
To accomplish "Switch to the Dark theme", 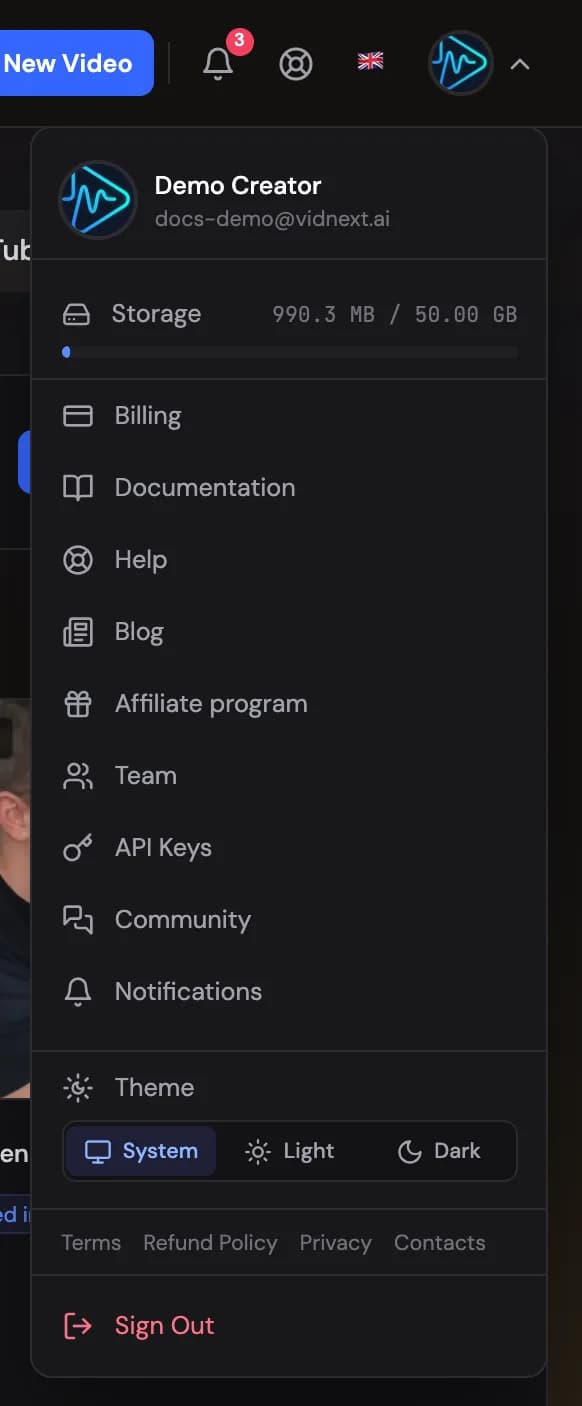I will coord(439,1151).
